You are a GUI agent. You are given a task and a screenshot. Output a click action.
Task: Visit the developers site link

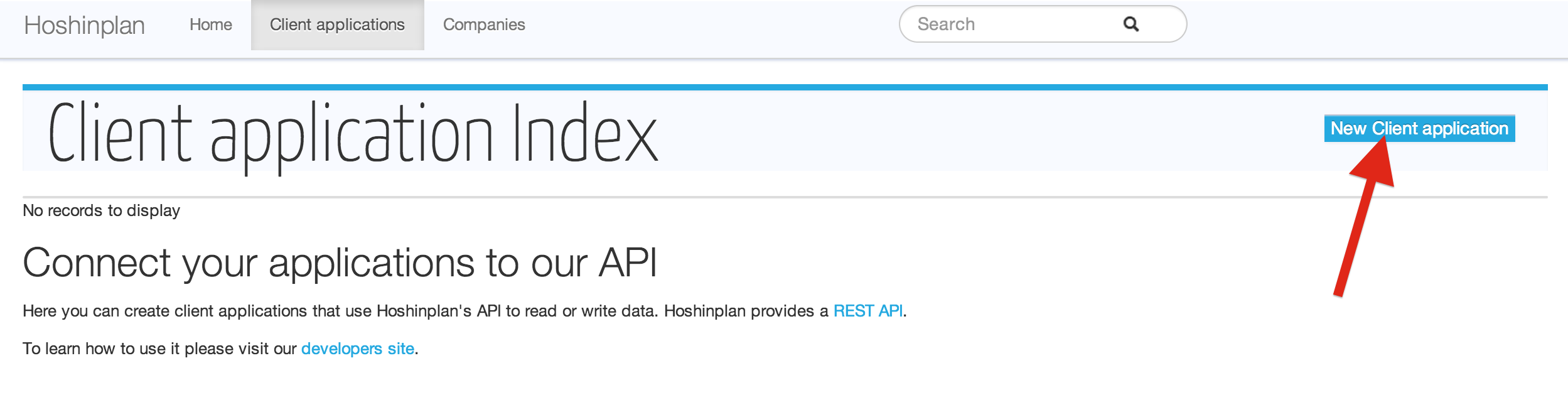[x=358, y=349]
